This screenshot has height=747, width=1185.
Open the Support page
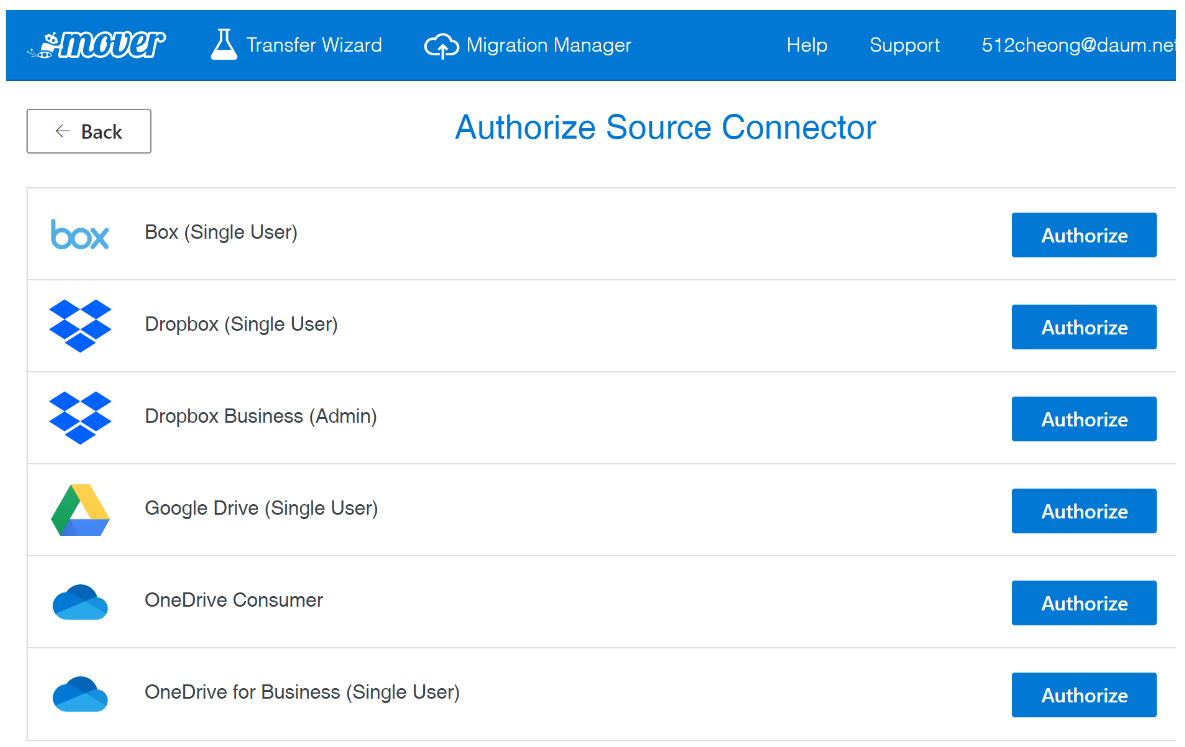click(905, 45)
